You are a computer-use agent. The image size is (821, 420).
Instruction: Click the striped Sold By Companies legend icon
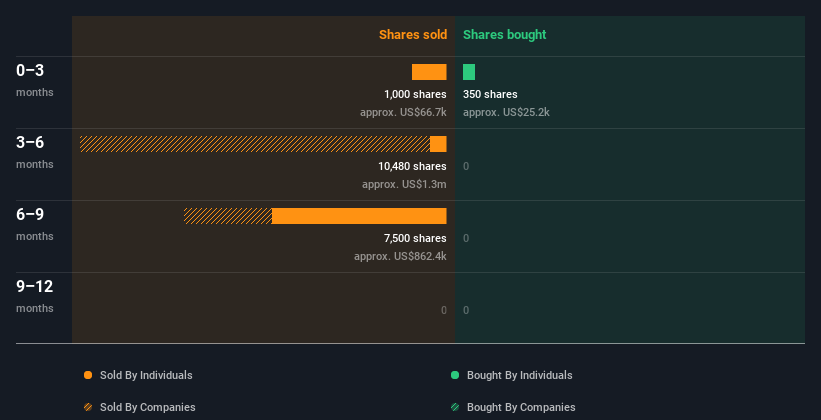coord(88,407)
